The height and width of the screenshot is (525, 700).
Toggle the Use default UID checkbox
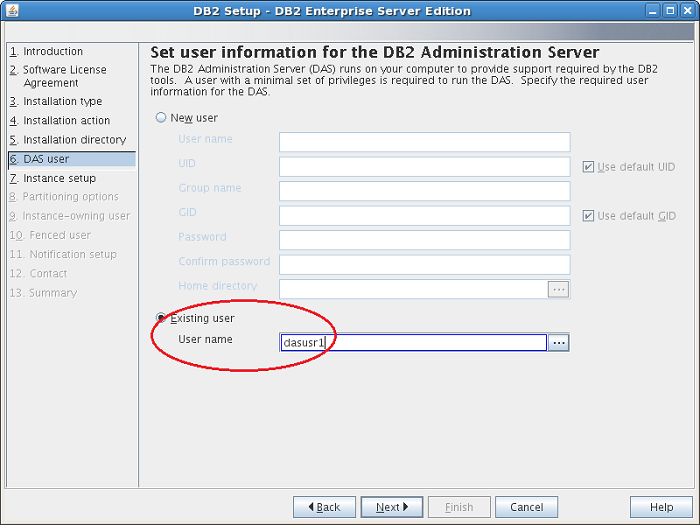point(588,167)
